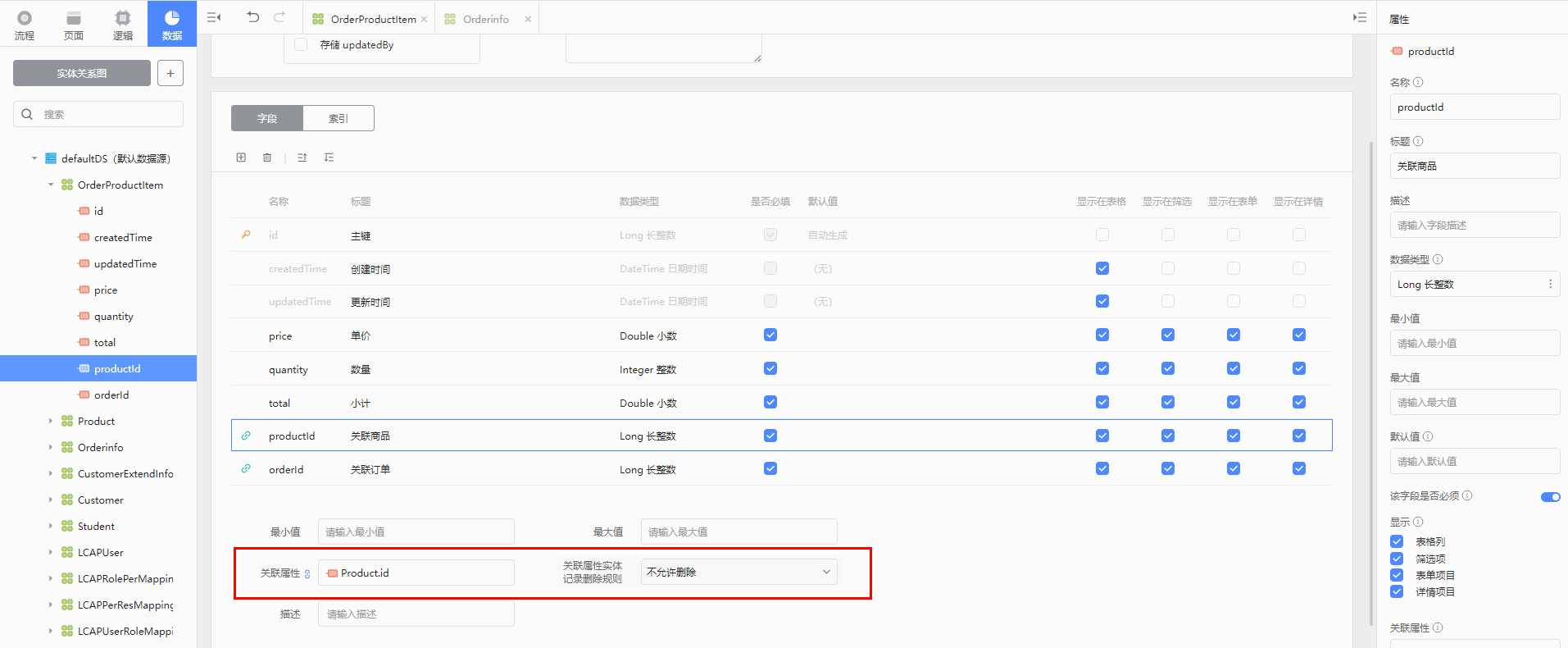Click the main panel vertical scrollbar

point(1371,383)
